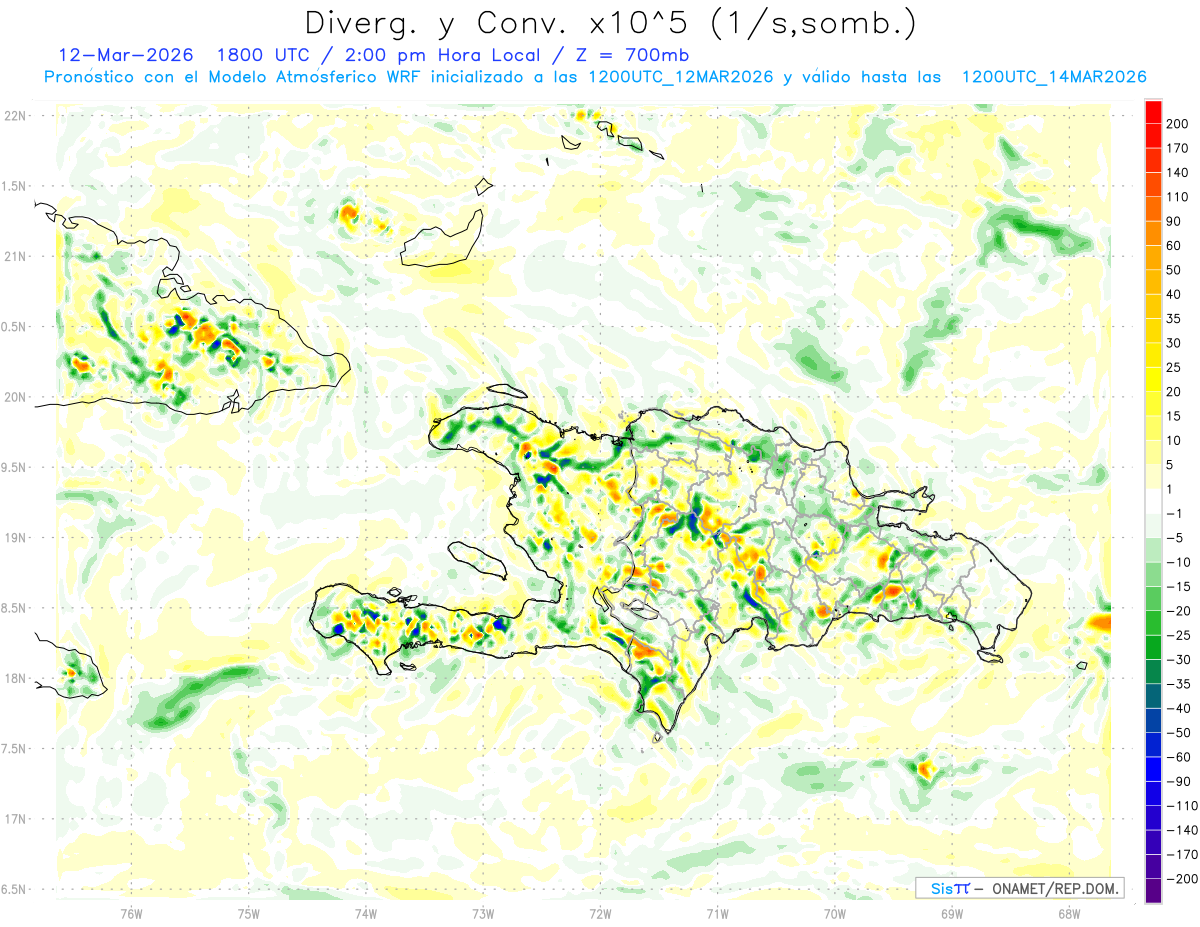Click the positive '35' scale label
1200x927 pixels.
pos(1175,319)
